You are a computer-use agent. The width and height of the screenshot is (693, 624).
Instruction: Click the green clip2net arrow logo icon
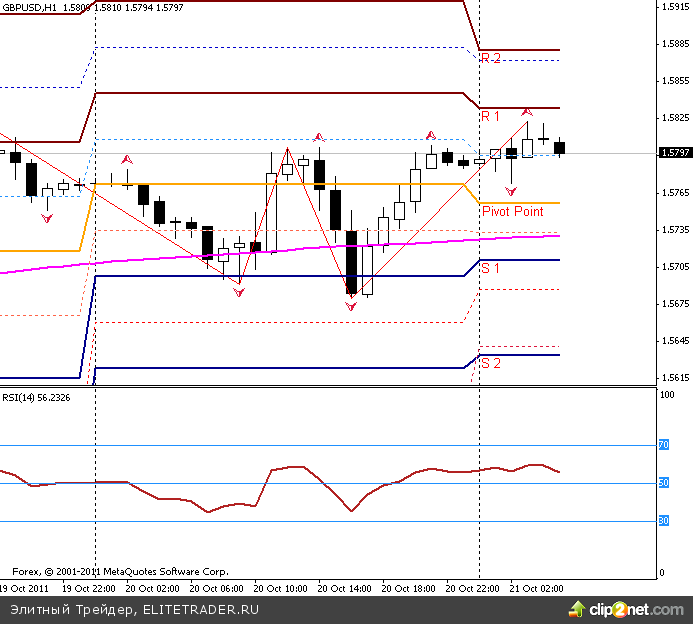577,608
